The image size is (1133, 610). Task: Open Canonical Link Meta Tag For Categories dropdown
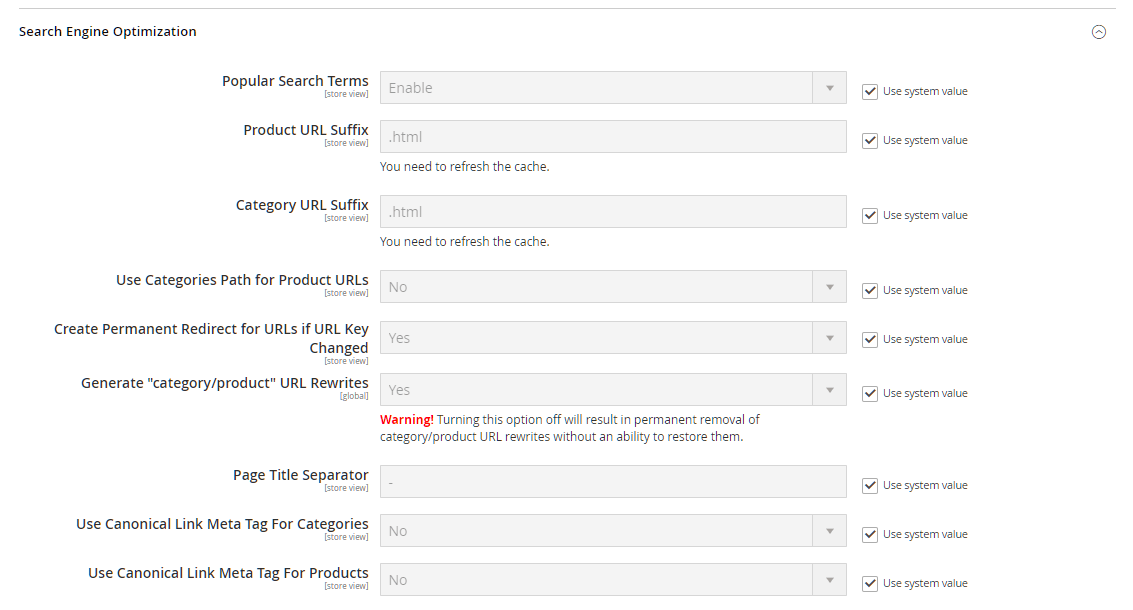point(612,531)
